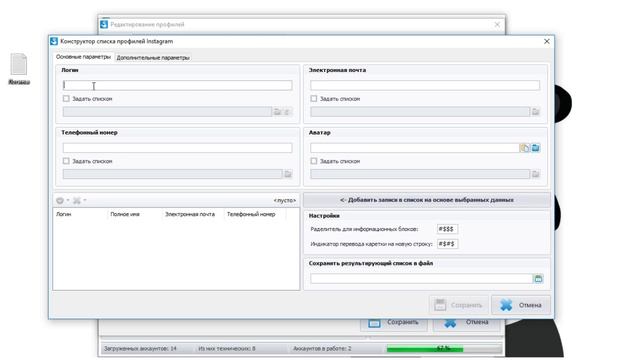
Task: Click browse icon of save result file field
Action: pyautogui.click(x=538, y=279)
